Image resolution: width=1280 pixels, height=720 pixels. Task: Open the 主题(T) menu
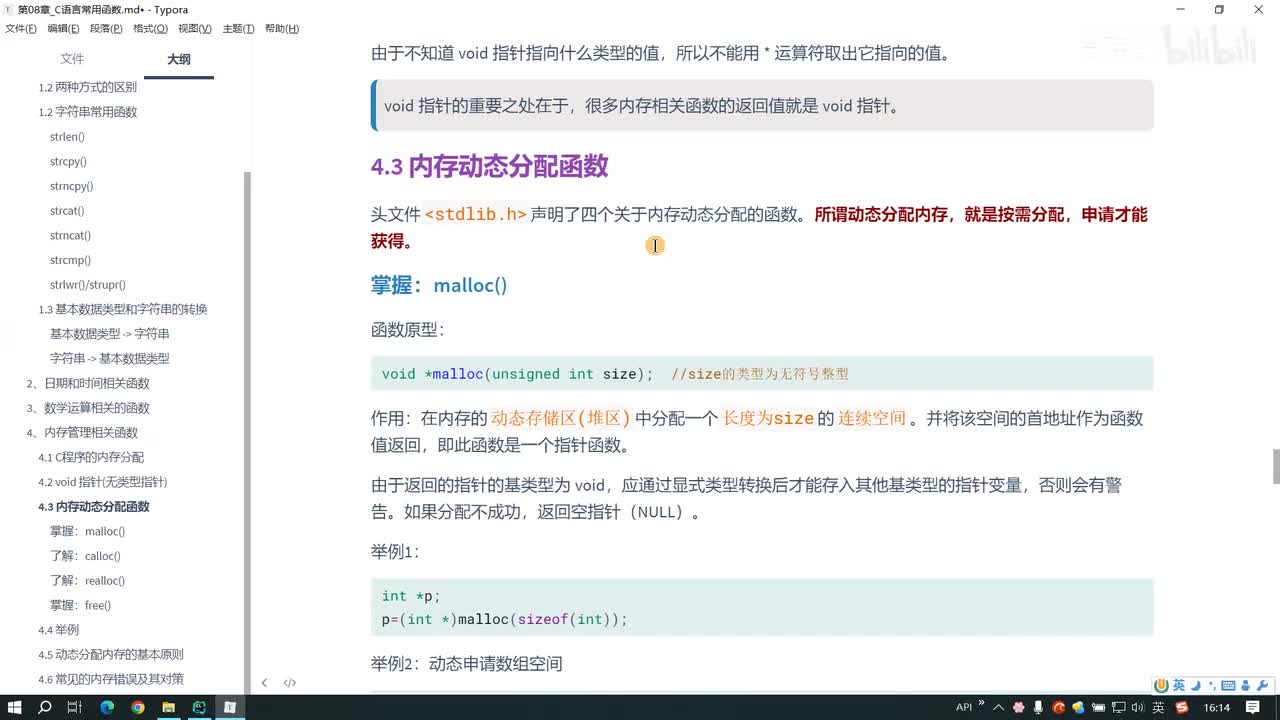pos(238,28)
